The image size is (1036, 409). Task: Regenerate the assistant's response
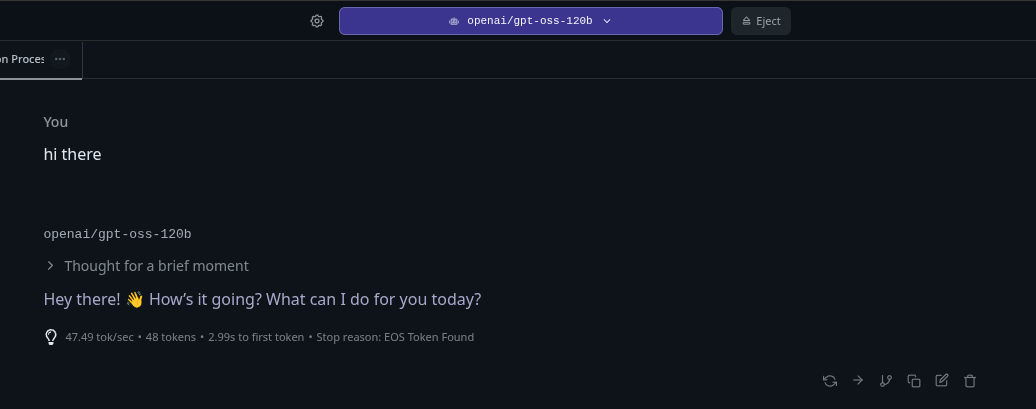coord(830,380)
